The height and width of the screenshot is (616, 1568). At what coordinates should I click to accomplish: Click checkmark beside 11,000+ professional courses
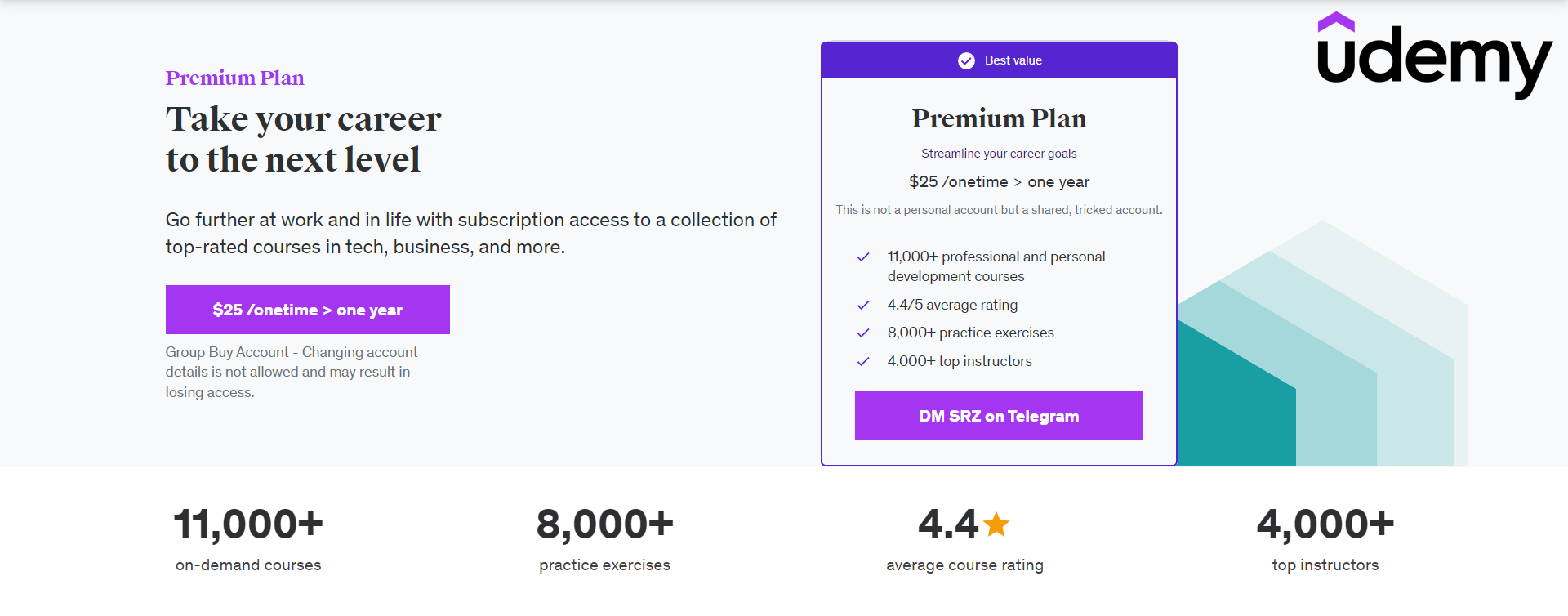[x=863, y=257]
